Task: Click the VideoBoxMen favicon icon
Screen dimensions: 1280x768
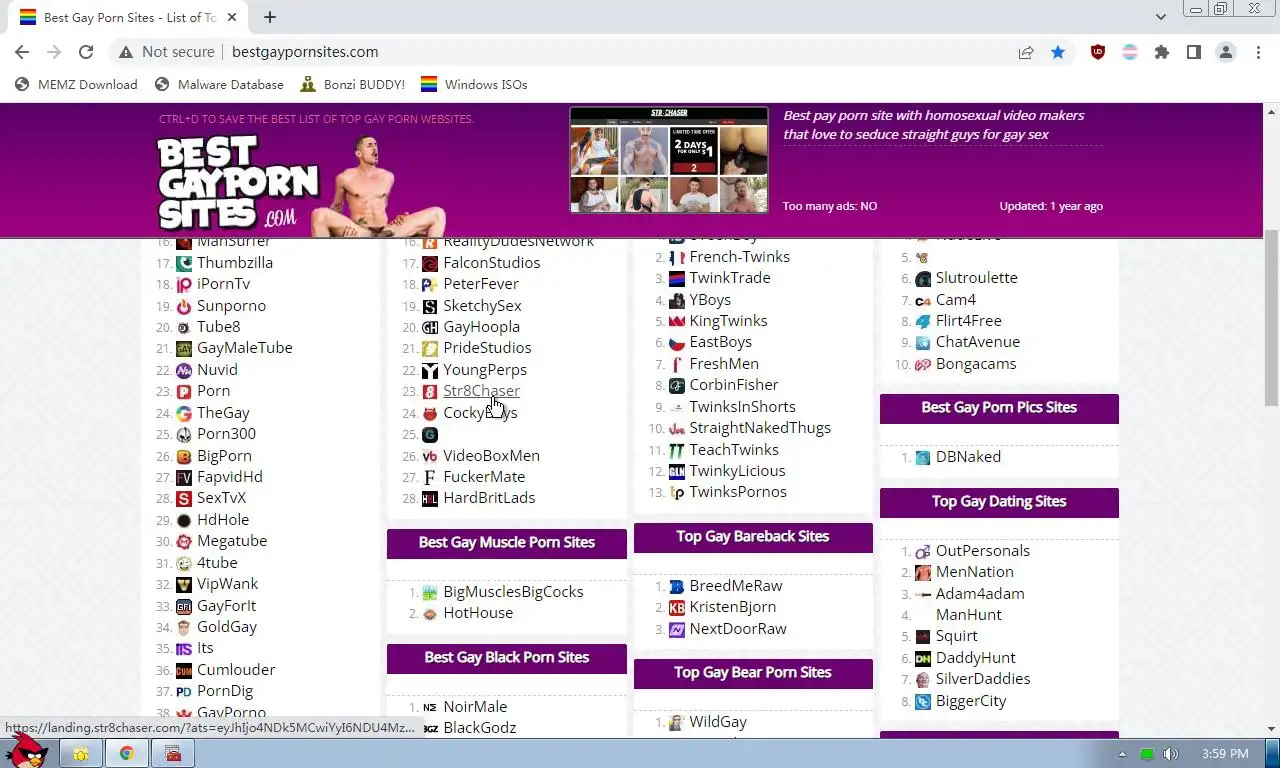Action: click(x=430, y=456)
